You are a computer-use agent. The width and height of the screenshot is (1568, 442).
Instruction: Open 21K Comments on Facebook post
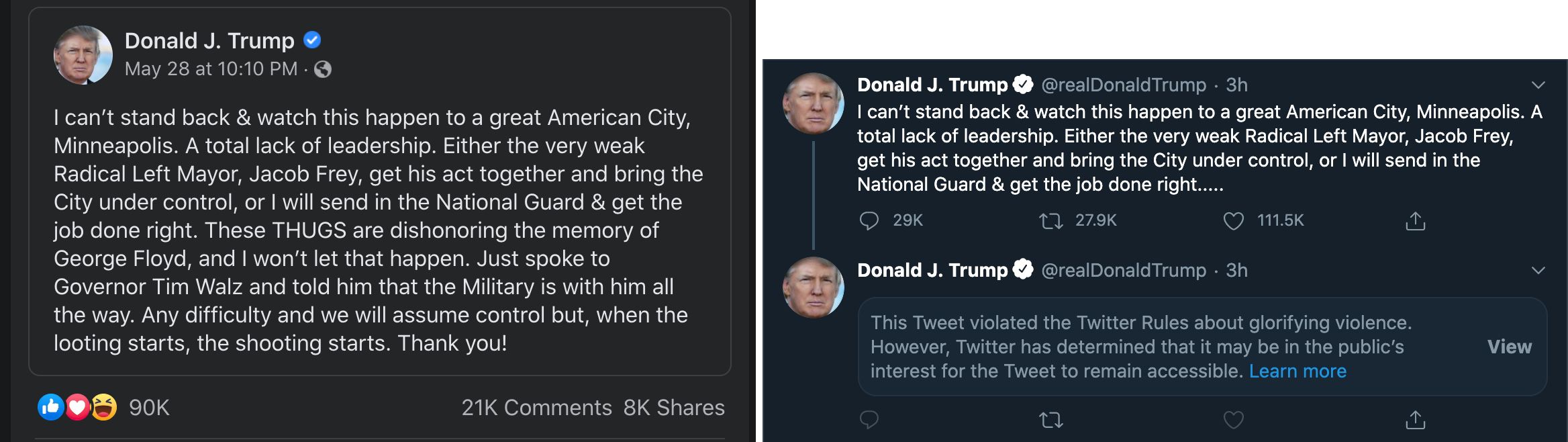point(536,408)
